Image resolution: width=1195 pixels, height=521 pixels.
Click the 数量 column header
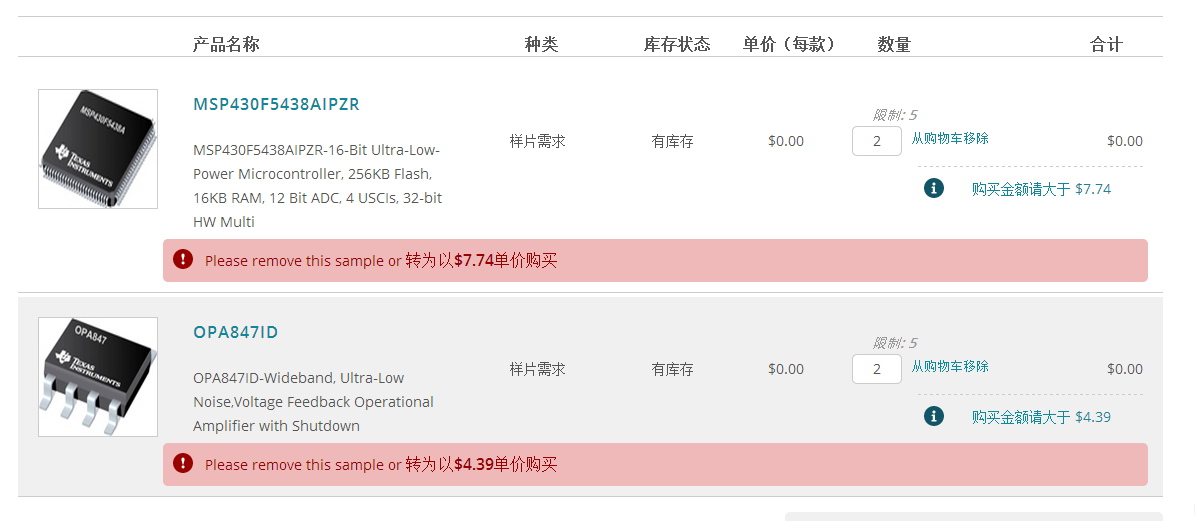click(x=894, y=44)
